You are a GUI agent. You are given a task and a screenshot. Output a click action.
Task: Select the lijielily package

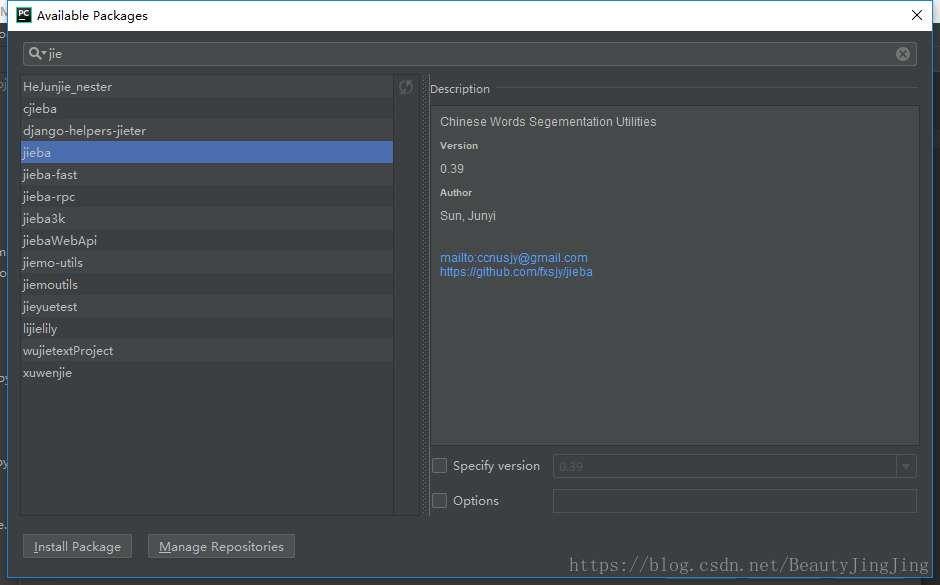pos(207,328)
